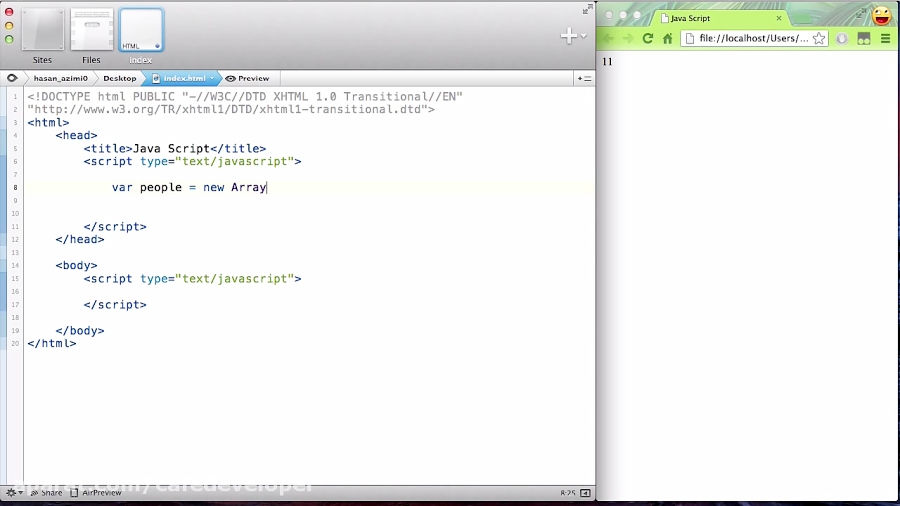900x506 pixels.
Task: Toggle AirPreview in status bar
Action: tap(96, 493)
